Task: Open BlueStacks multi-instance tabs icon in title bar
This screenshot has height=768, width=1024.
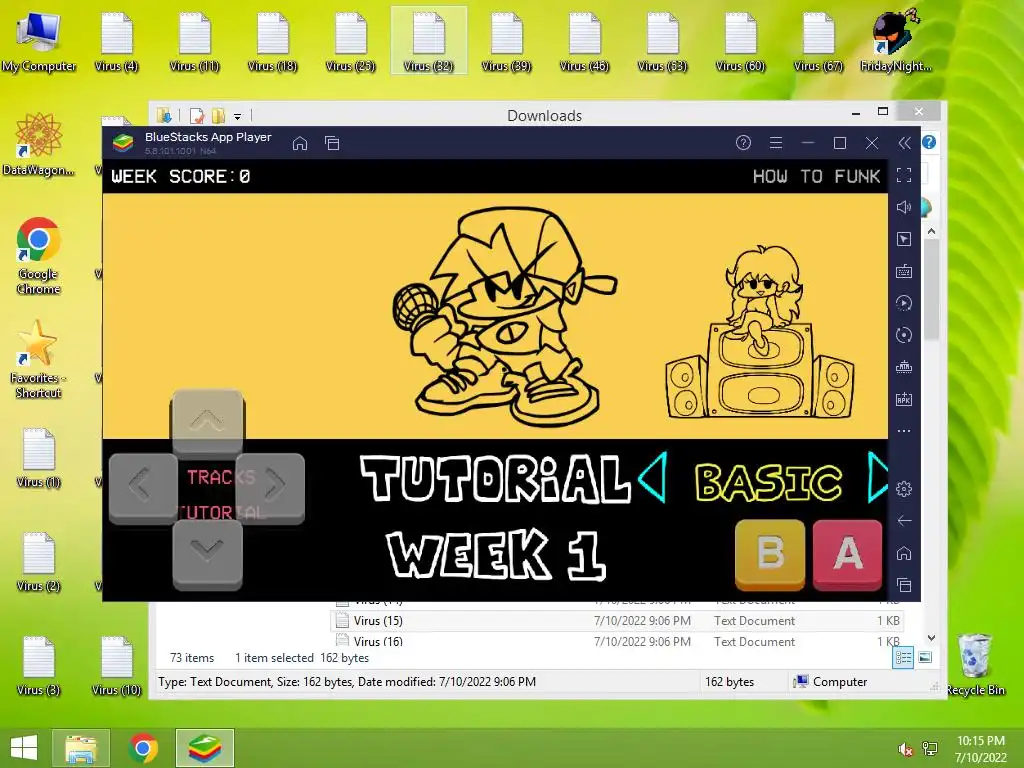Action: [332, 143]
